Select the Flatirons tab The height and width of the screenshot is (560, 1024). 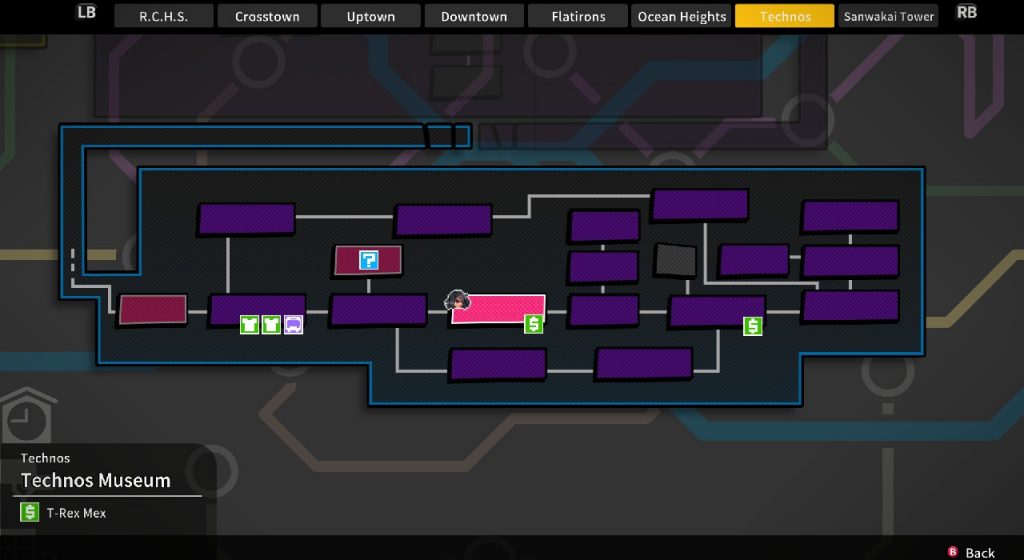click(x=578, y=16)
